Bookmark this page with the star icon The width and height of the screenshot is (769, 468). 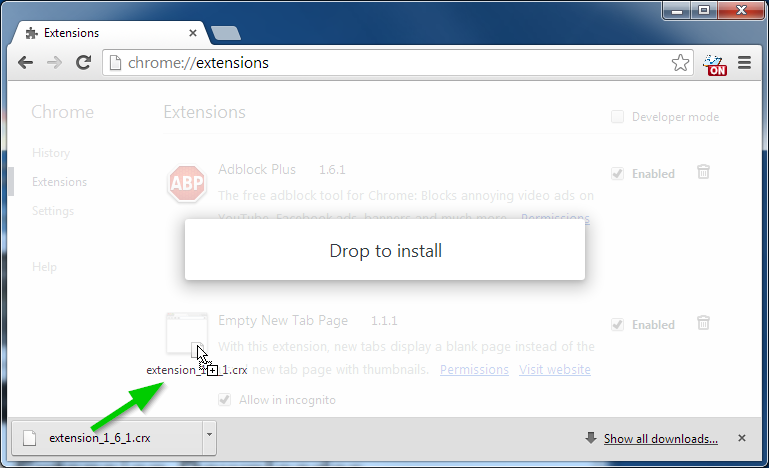click(680, 63)
